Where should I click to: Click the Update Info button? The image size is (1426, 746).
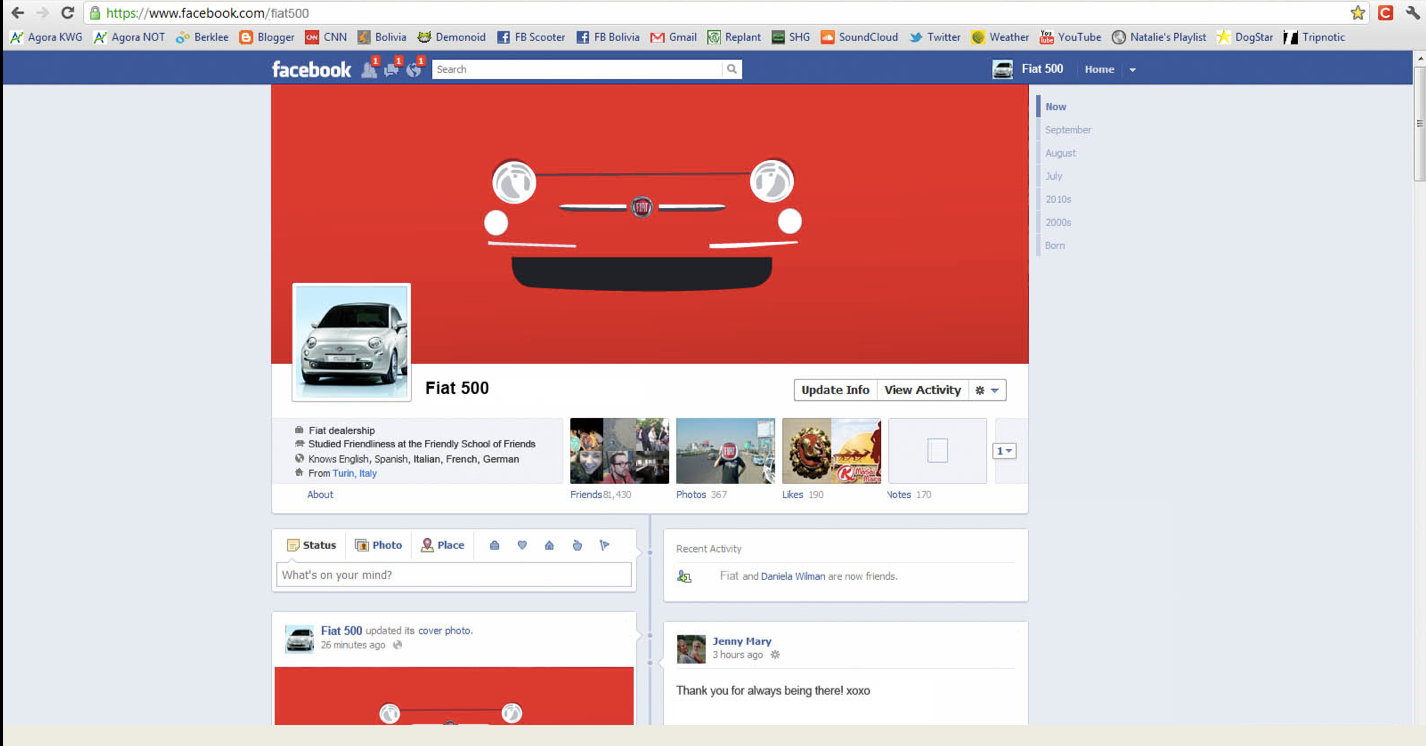coord(835,390)
